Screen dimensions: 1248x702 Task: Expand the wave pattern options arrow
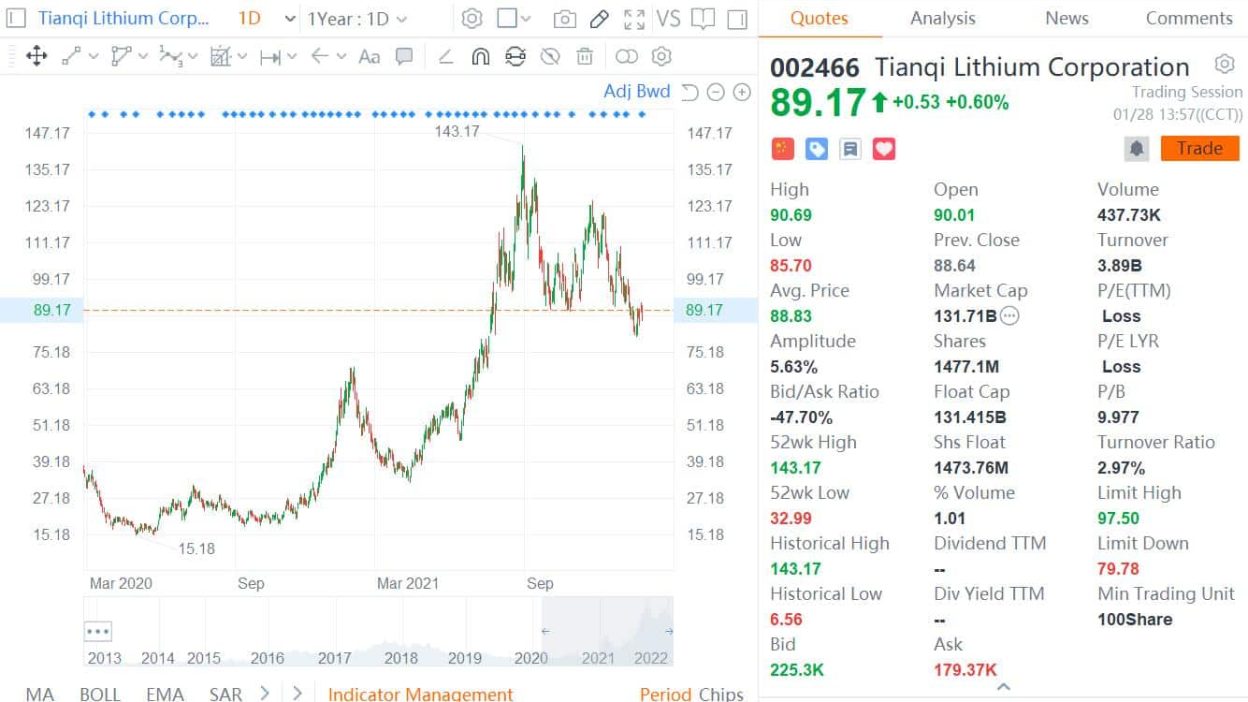[x=192, y=57]
